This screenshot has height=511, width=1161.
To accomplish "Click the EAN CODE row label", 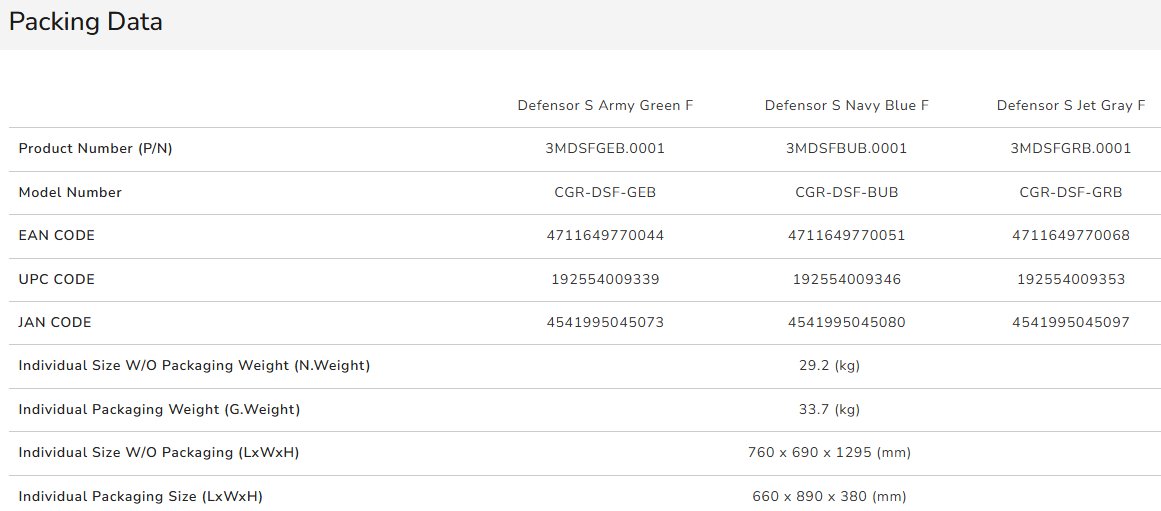I will [x=57, y=235].
